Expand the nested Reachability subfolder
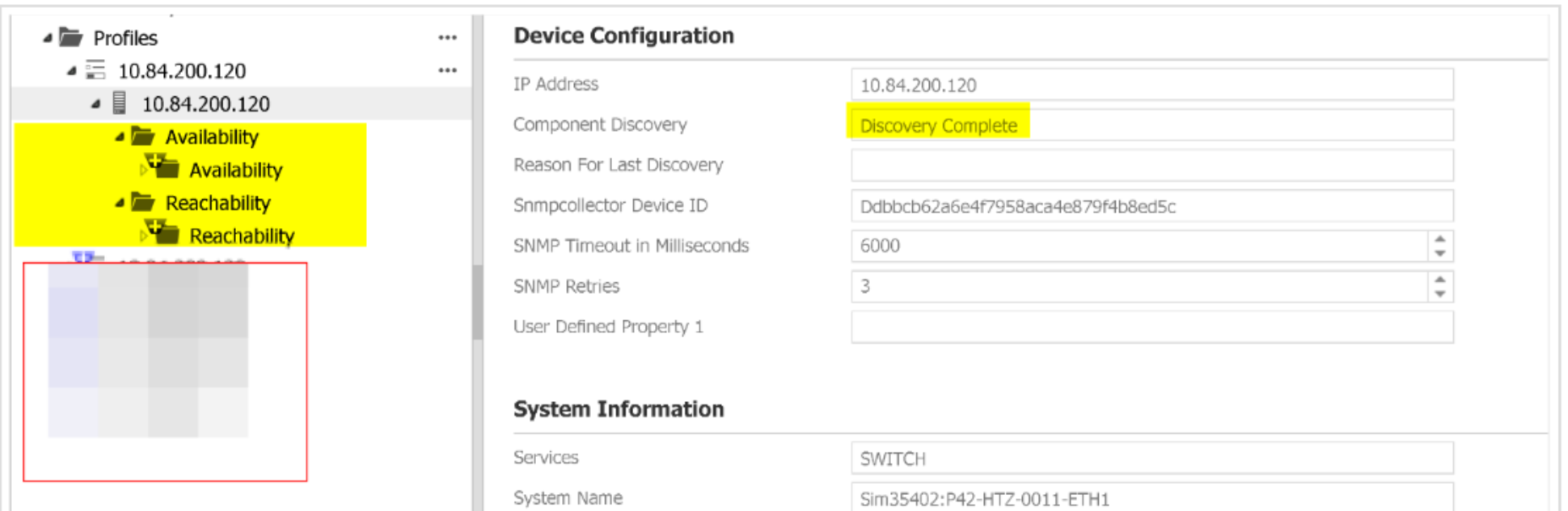Image resolution: width=1568 pixels, height=511 pixels. coord(143,237)
